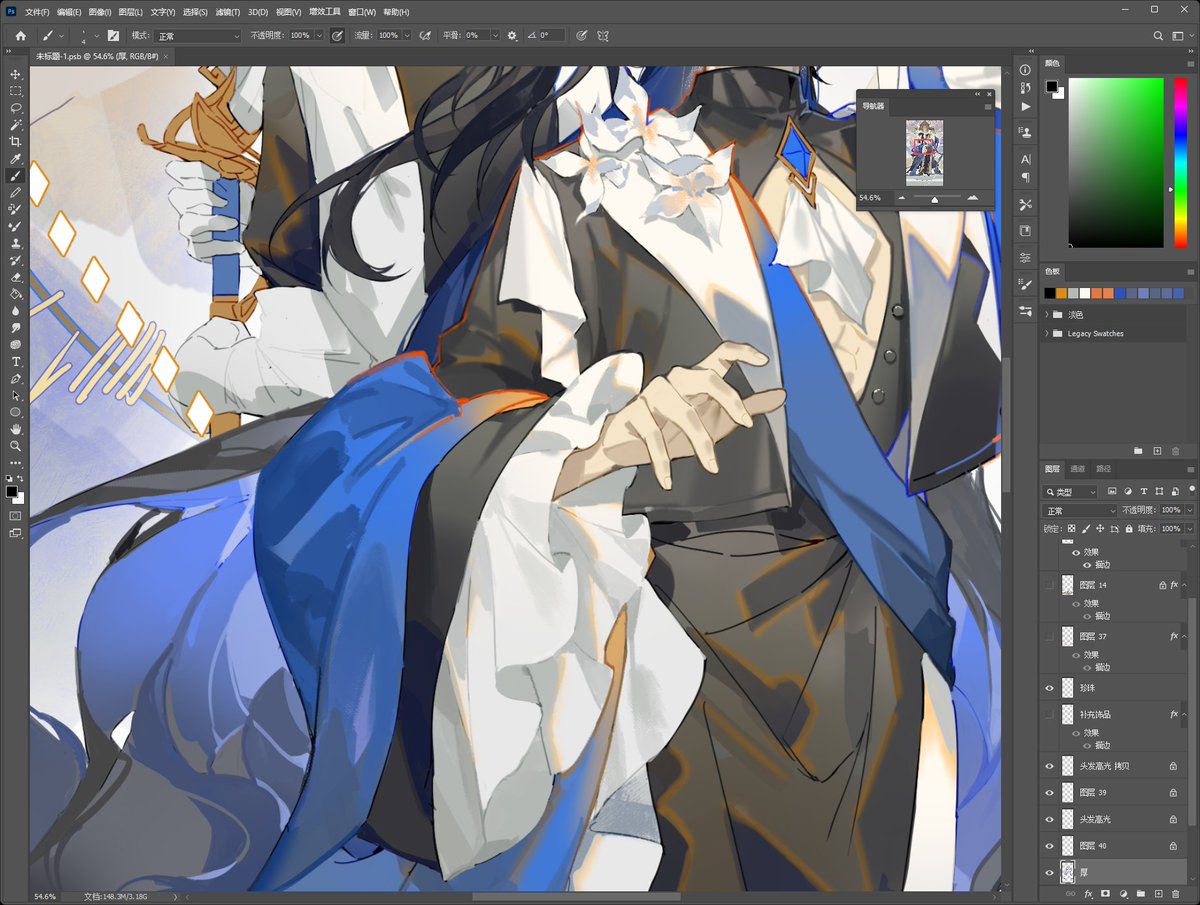Screen dimensions: 1200x905
Task: Open the 不透明度 opacity dropdown in options bar
Action: pyautogui.click(x=319, y=35)
